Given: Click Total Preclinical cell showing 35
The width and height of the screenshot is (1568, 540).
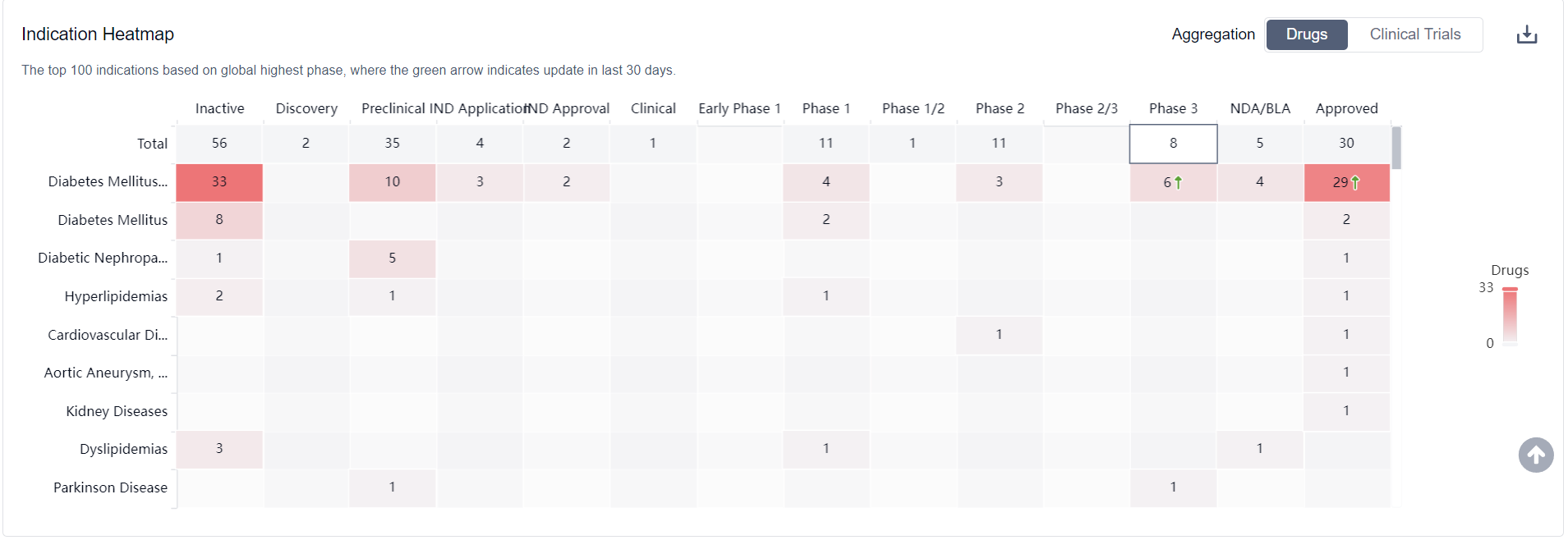Looking at the screenshot, I should [392, 143].
